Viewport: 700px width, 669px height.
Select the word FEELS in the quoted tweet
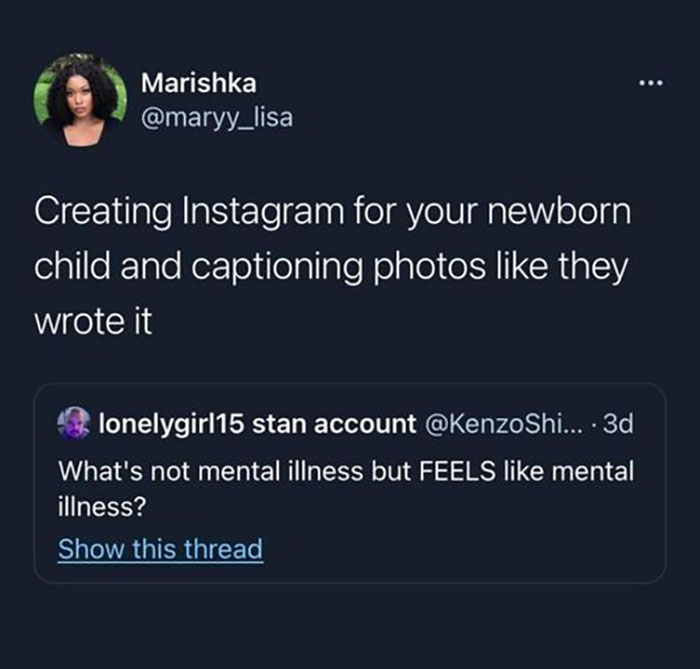tap(457, 471)
